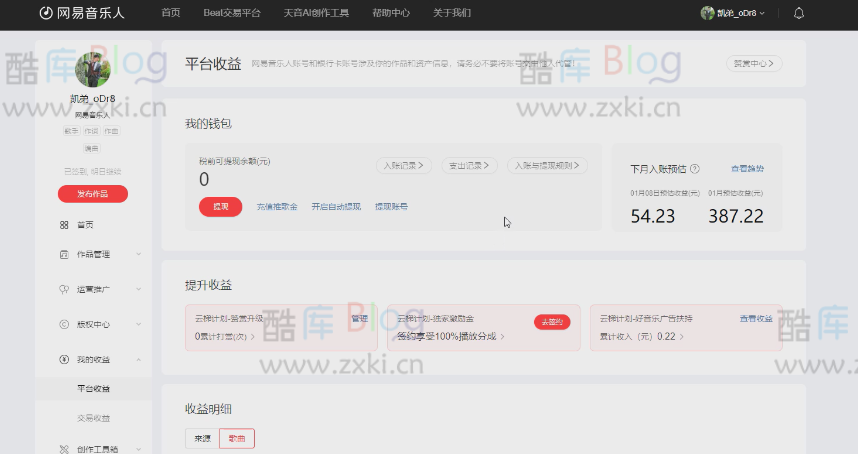Expand the 创作工具箱 chevron
The image size is (858, 454).
[x=138, y=449]
